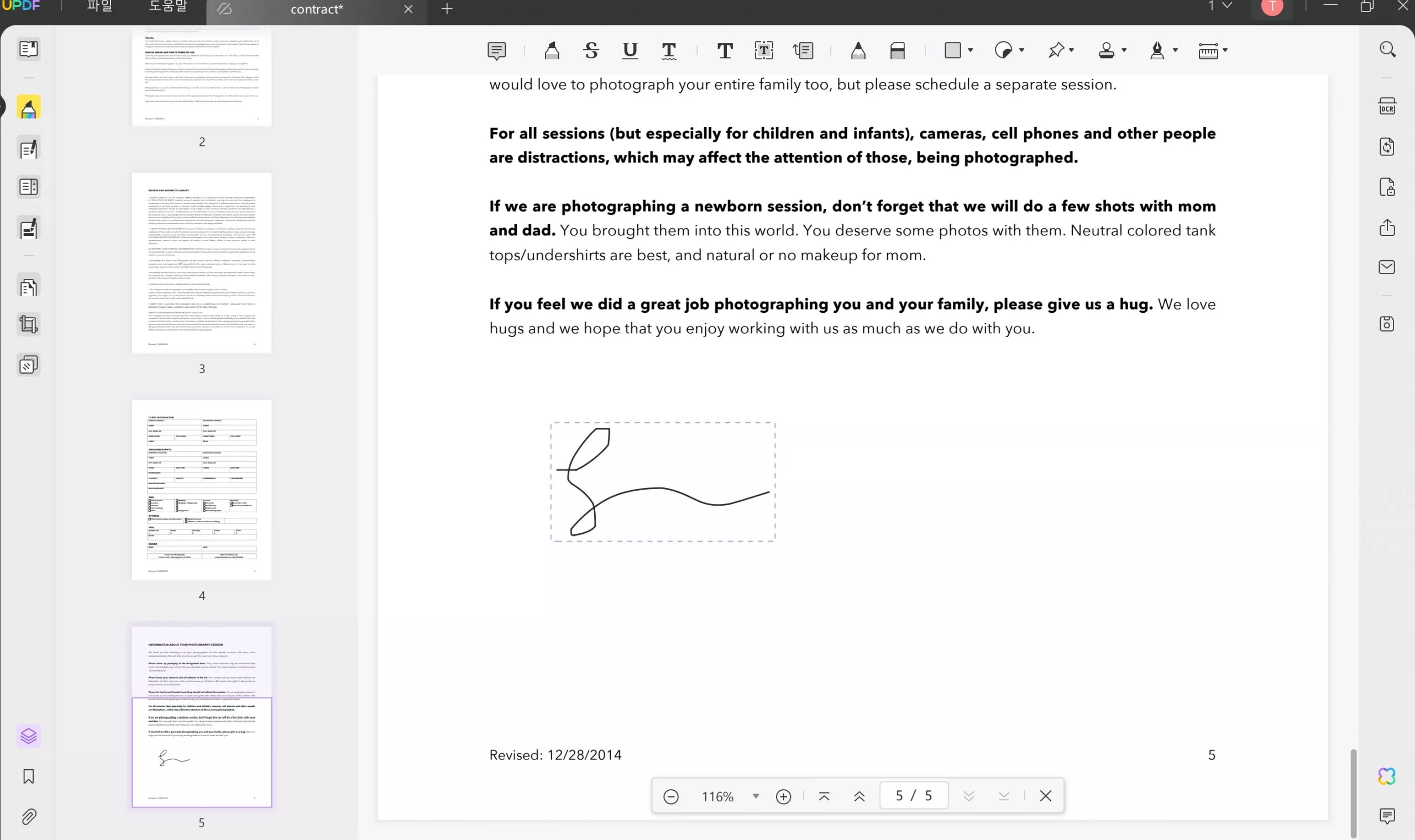Open Reader mode in left sidebar
The width and height of the screenshot is (1415, 840).
28,49
